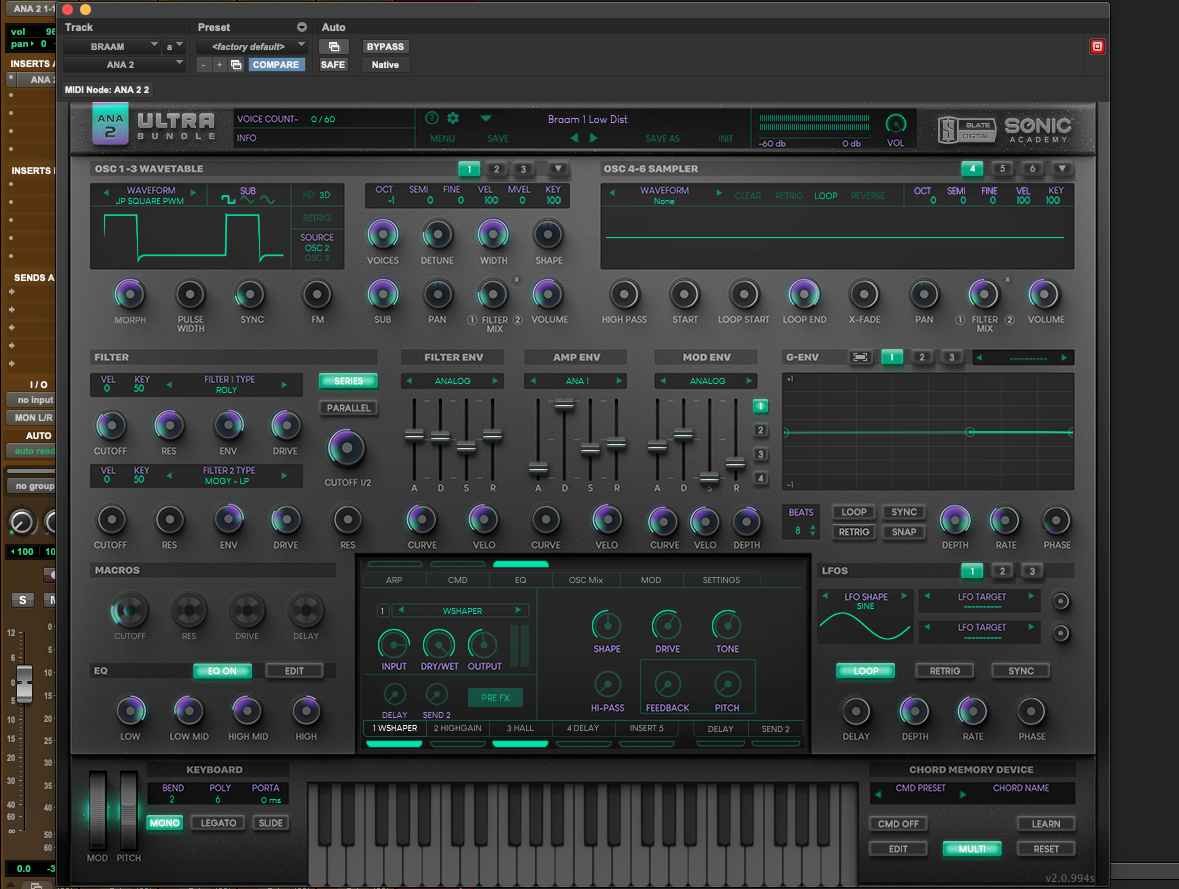Switch to the OSC Mix tab

click(x=585, y=579)
